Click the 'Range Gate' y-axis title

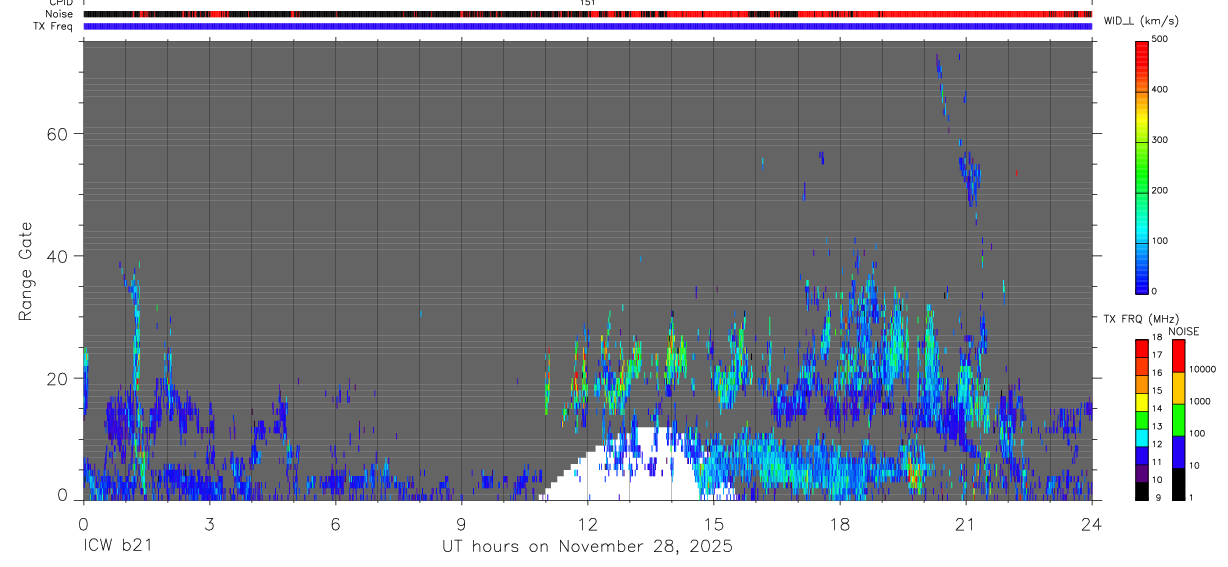(27, 272)
